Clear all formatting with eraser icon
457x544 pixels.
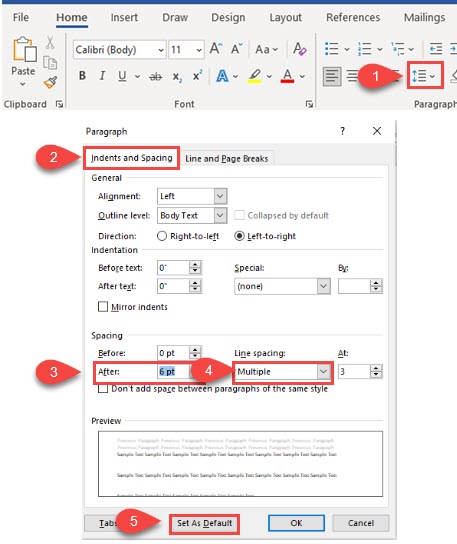[x=300, y=49]
